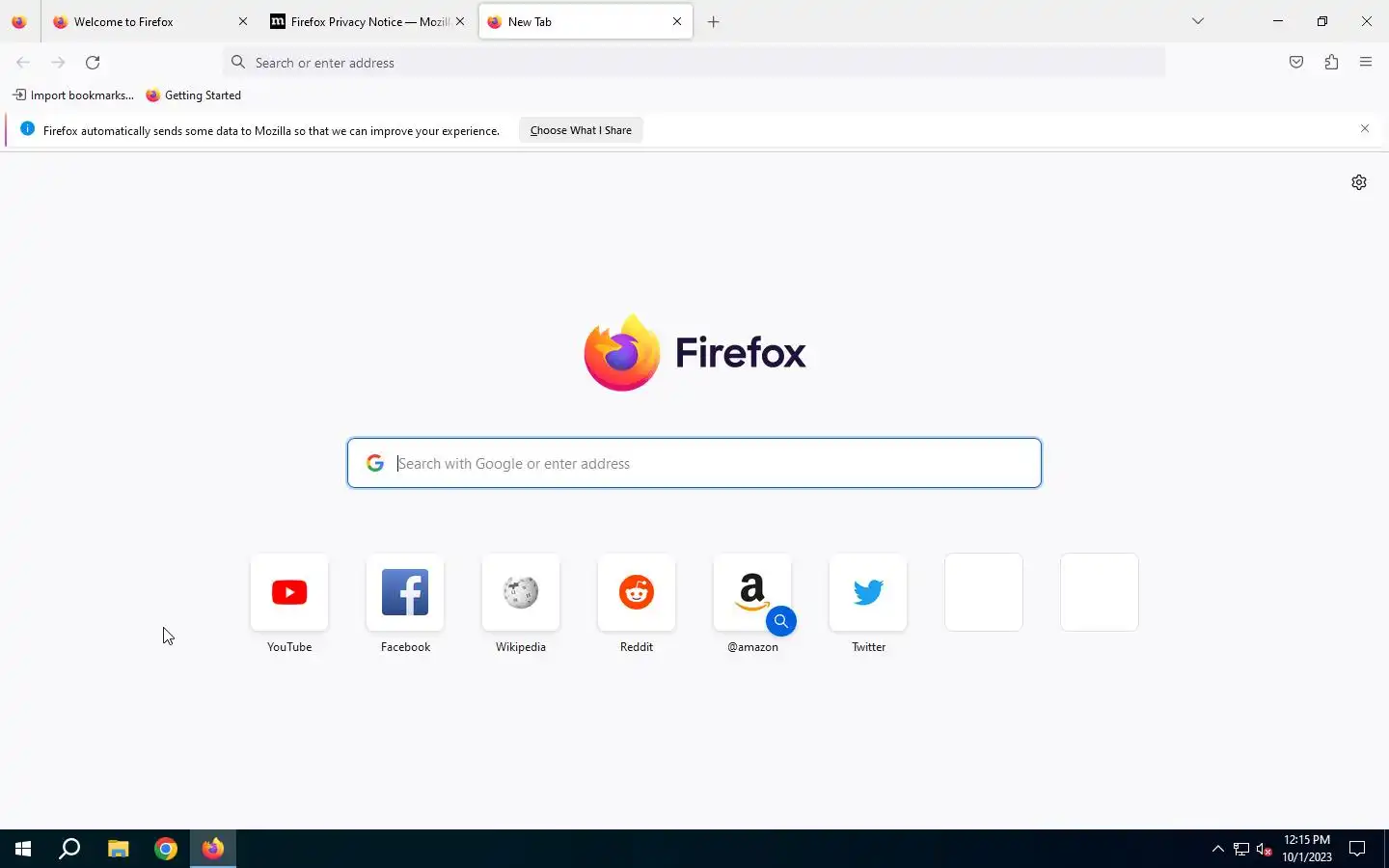Open a new tab with the plus button

pos(714,21)
